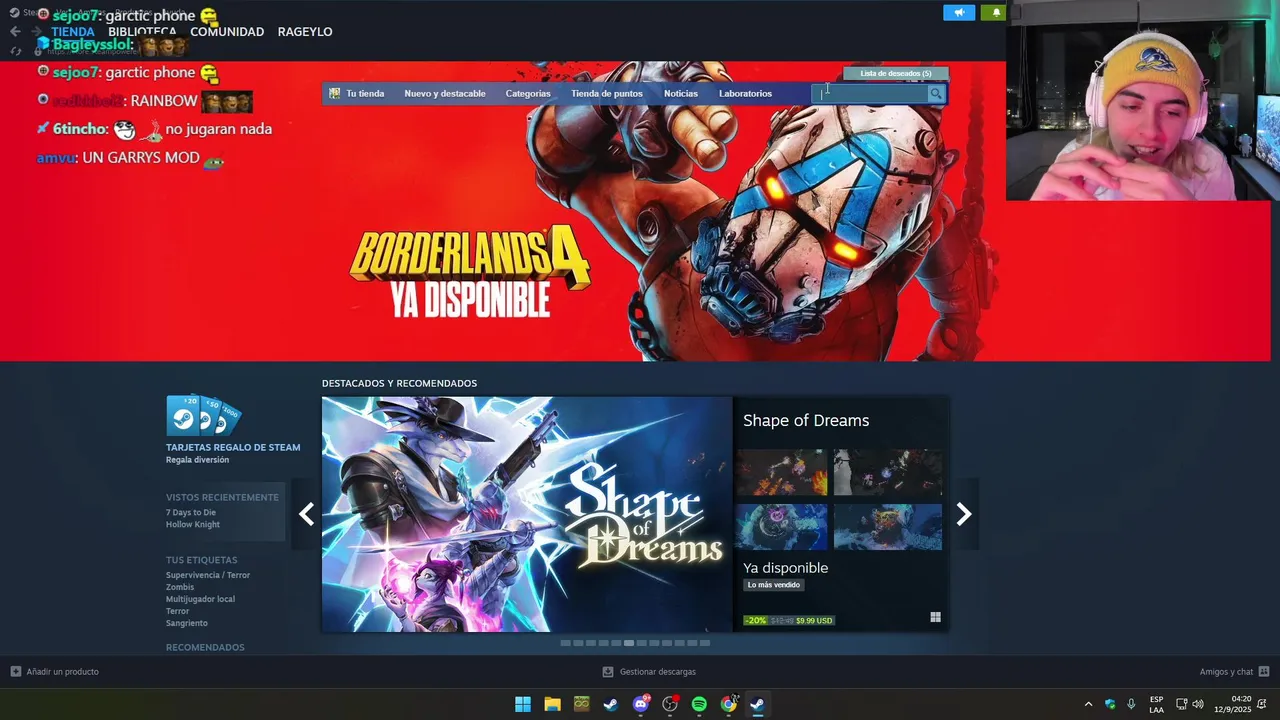
Task: Open the Windows Start menu
Action: point(523,704)
